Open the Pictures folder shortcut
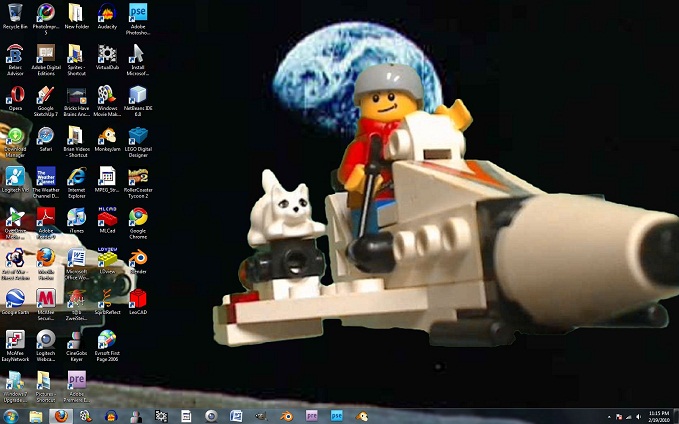The height and width of the screenshot is (424, 679). click(46, 387)
